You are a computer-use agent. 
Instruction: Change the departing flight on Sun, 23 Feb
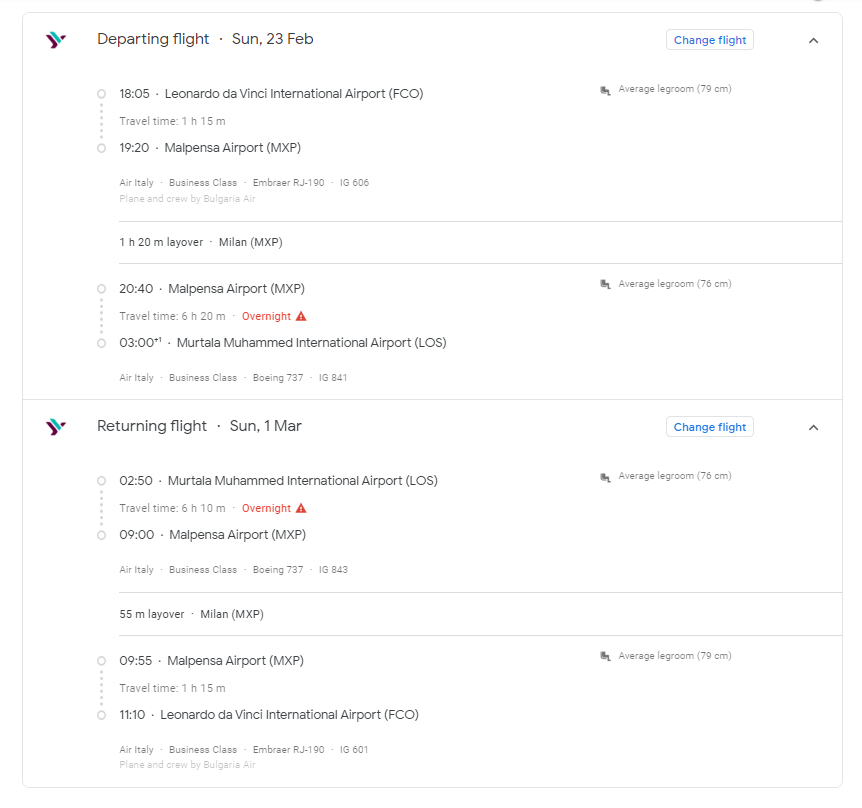coord(710,40)
